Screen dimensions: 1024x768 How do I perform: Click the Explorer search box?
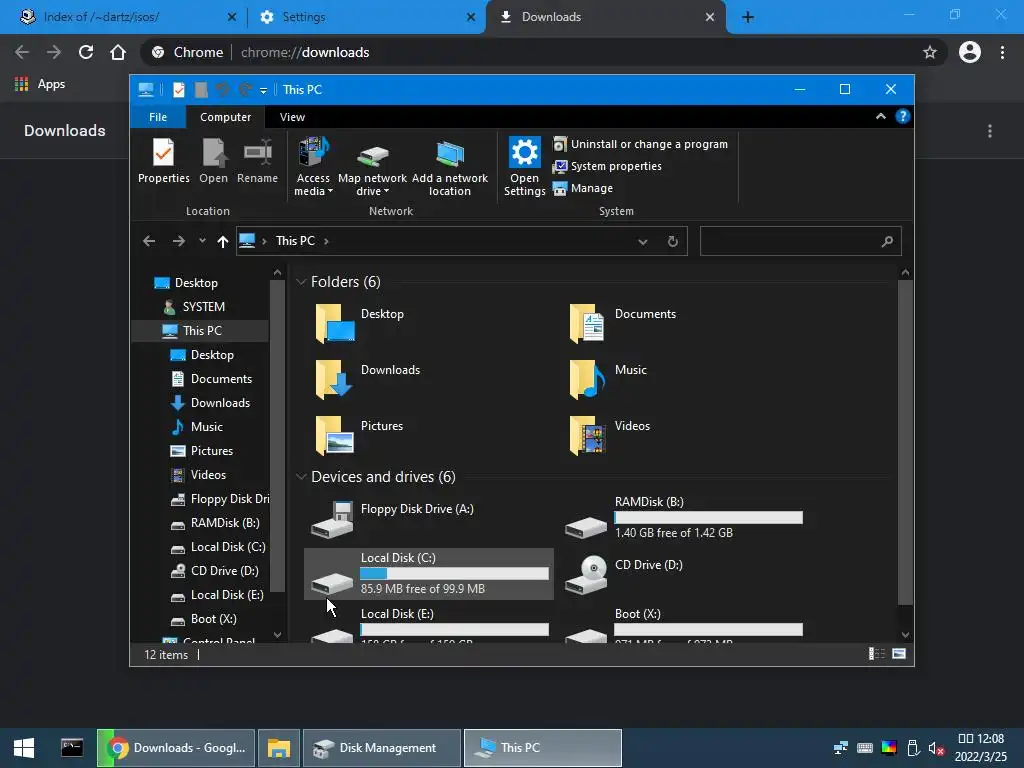pyautogui.click(x=801, y=241)
